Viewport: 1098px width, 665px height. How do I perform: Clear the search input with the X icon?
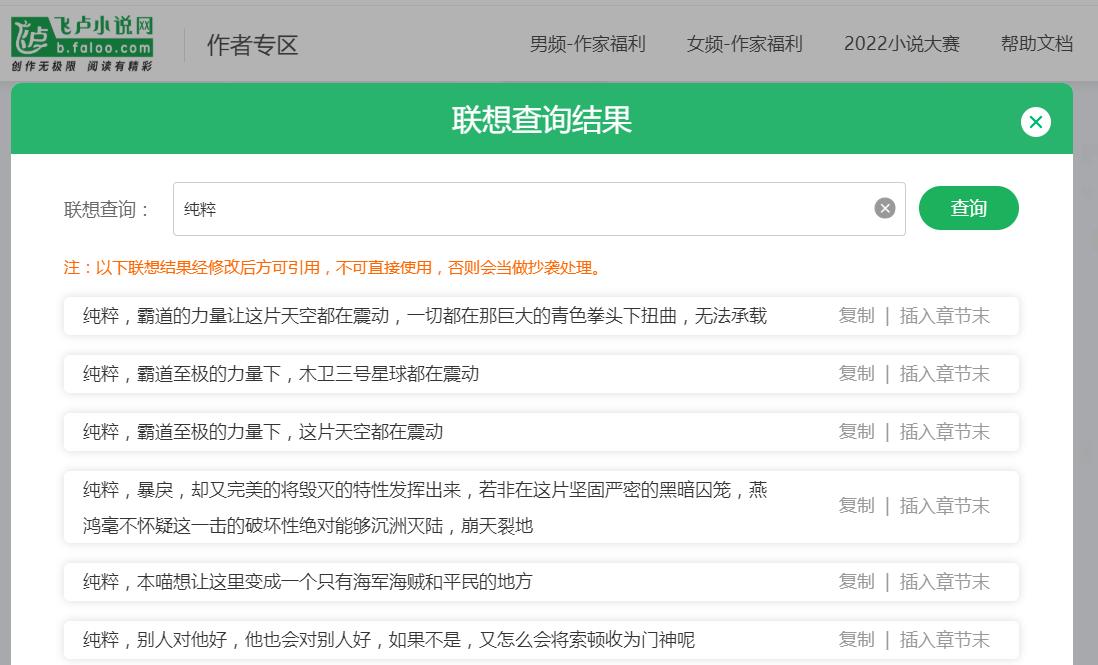[883, 208]
